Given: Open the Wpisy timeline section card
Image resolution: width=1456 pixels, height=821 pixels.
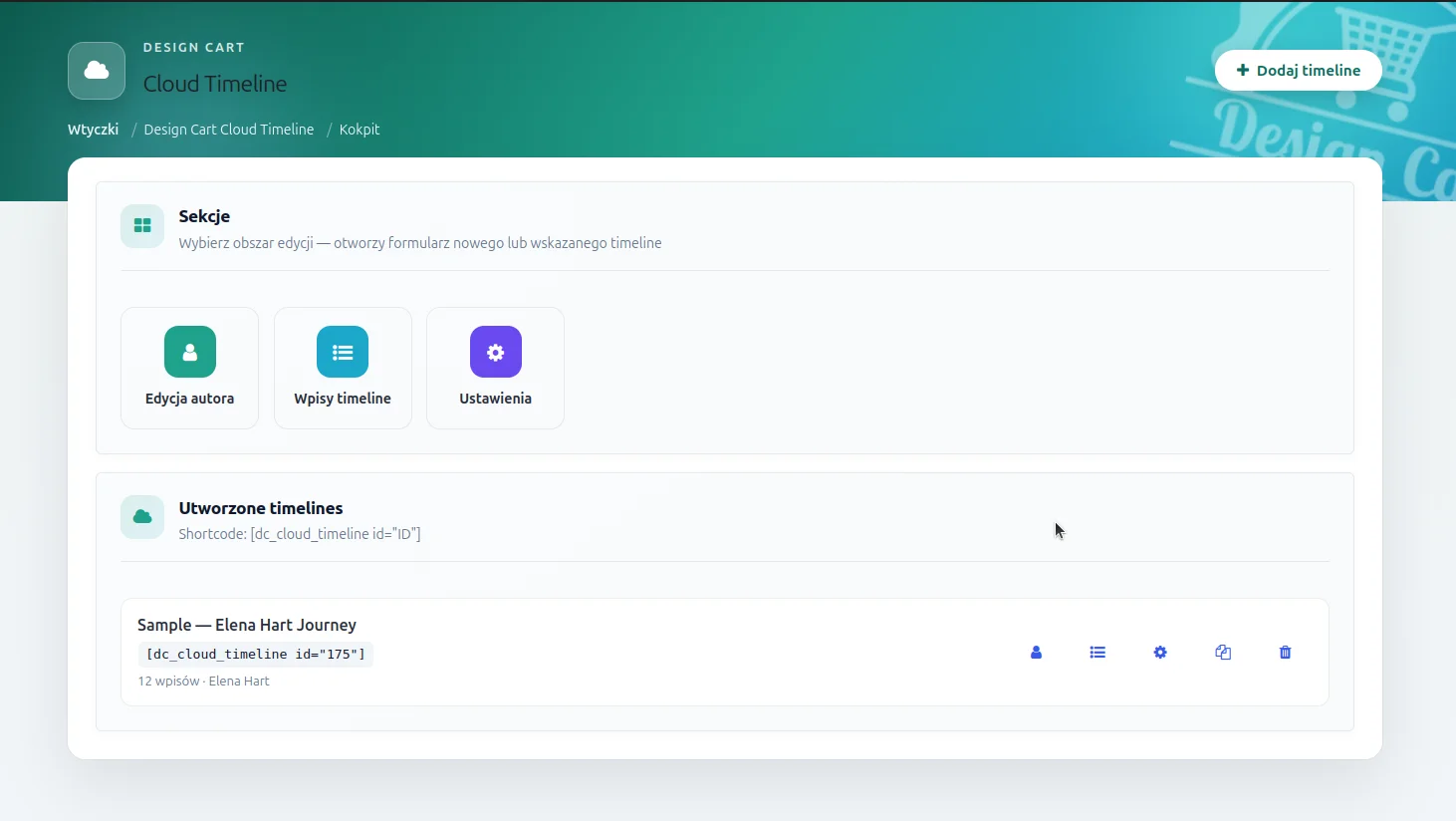Looking at the screenshot, I should [x=343, y=368].
